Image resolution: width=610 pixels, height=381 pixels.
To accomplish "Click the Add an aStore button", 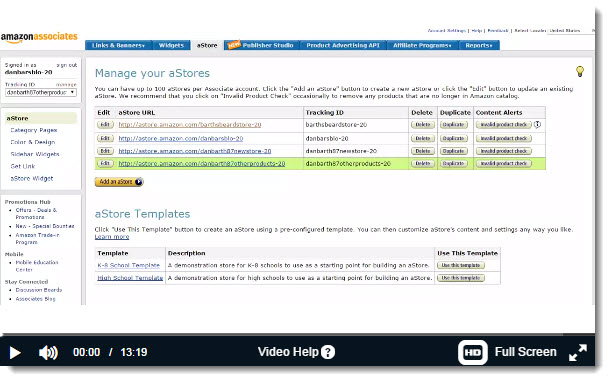I will pyautogui.click(x=119, y=182).
